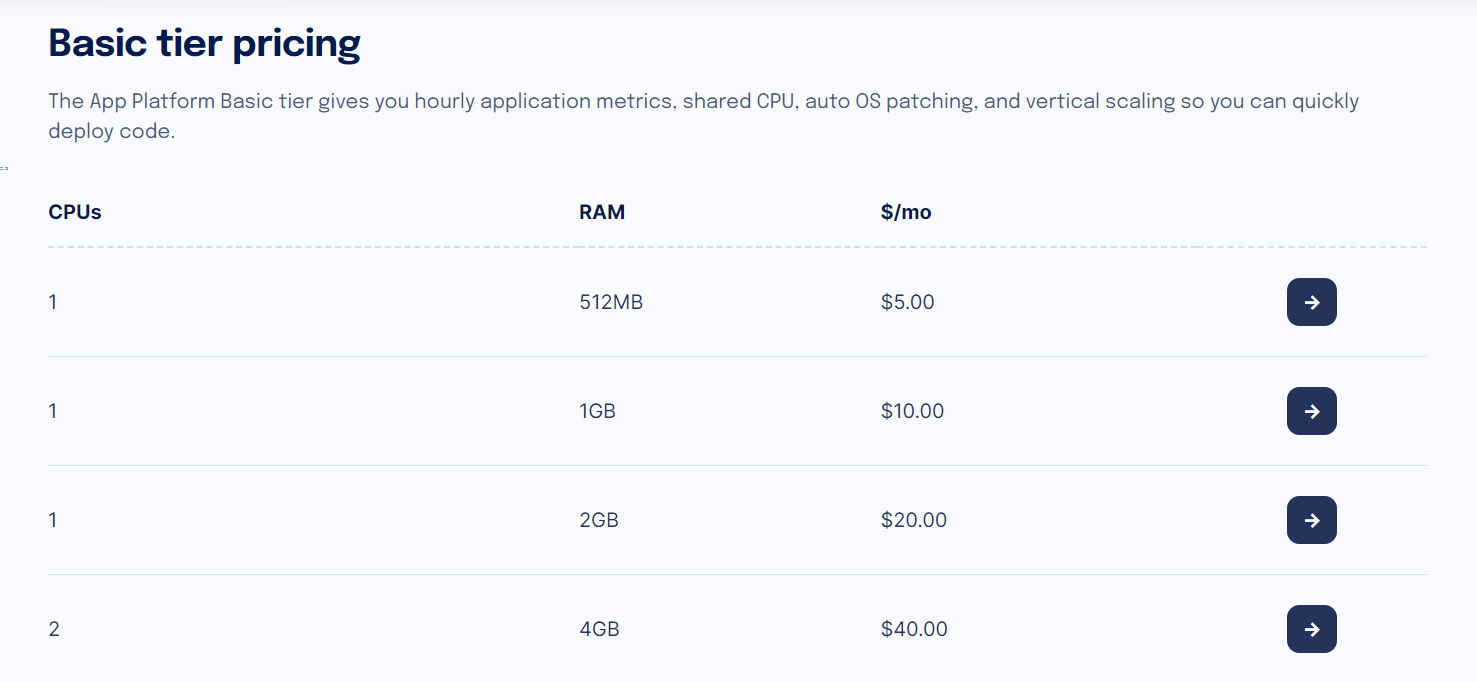Screen dimensions: 1477x682
Task: Click the CPUs column header
Action: pos(75,212)
